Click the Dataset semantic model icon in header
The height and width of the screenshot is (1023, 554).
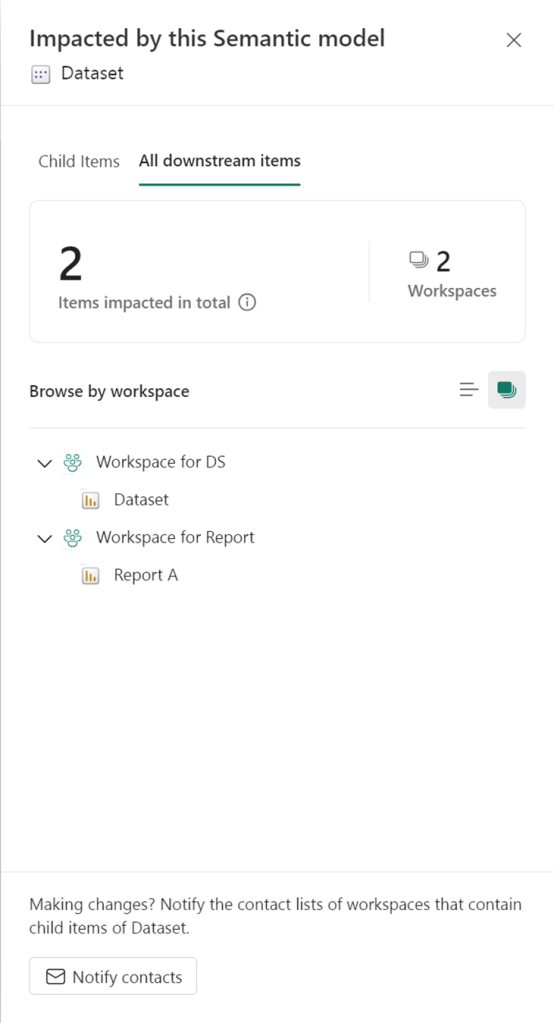click(x=40, y=74)
